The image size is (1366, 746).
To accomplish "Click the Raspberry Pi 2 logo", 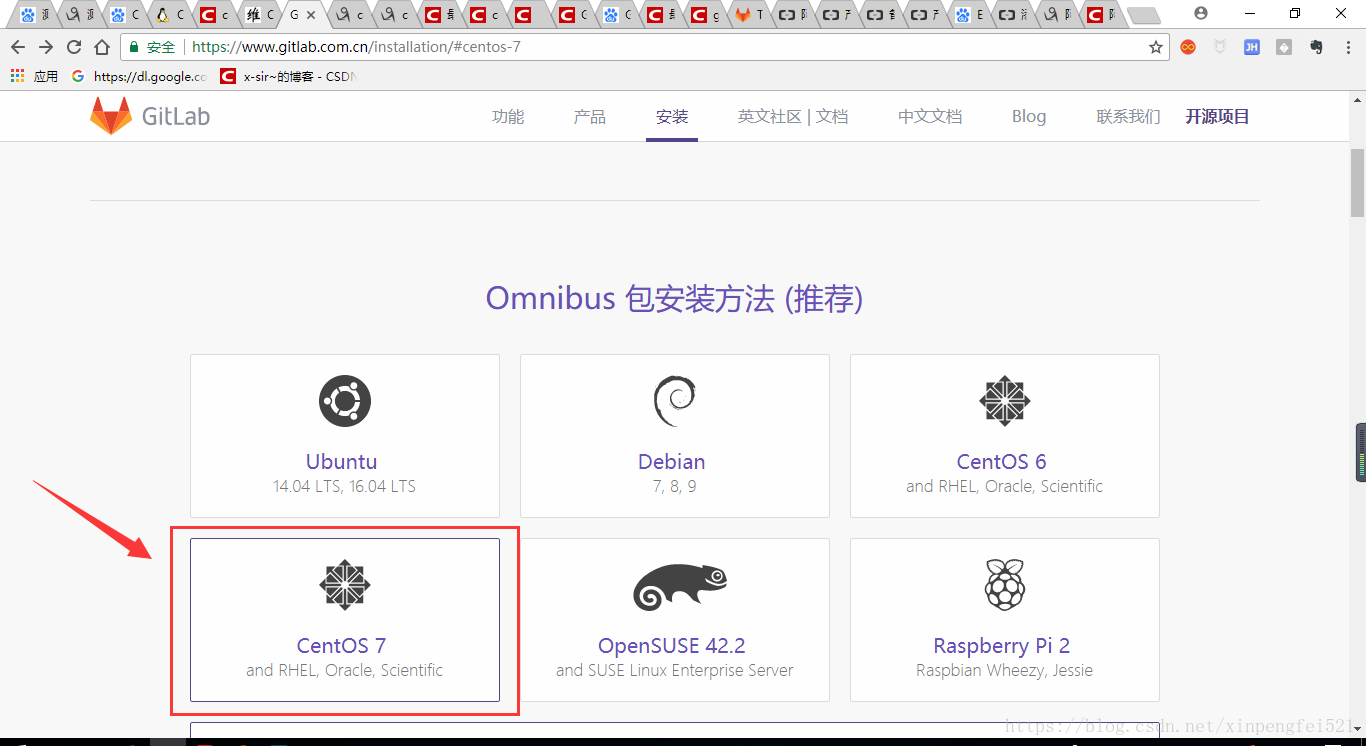I will click(x=1005, y=585).
